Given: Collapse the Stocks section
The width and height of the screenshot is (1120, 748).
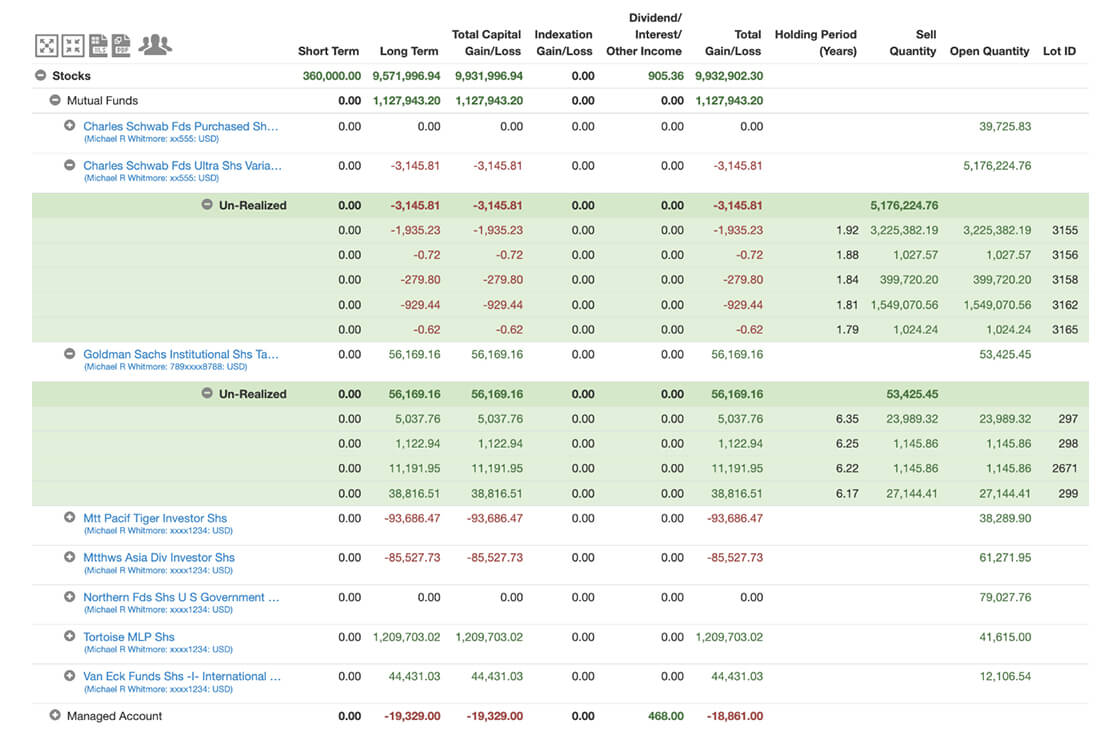Looking at the screenshot, I should (40, 76).
